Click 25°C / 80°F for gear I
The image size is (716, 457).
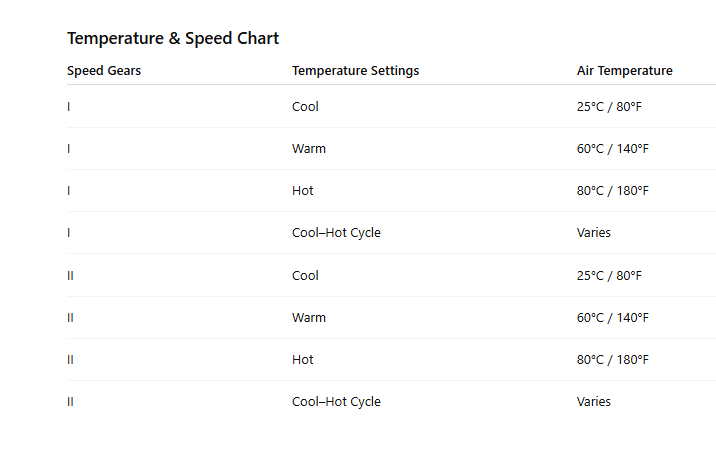point(609,107)
